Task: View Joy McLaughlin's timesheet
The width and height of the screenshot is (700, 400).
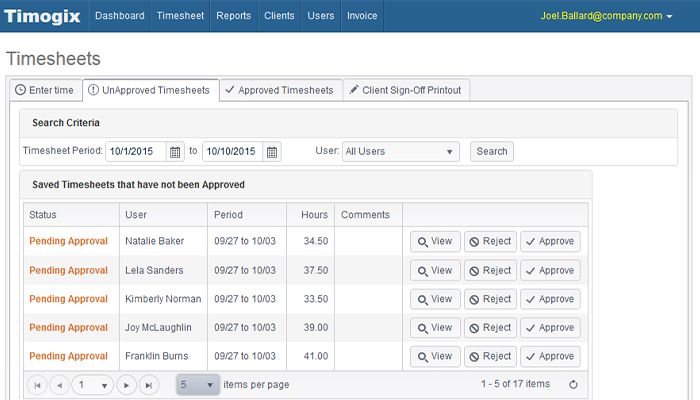Action: coord(435,328)
